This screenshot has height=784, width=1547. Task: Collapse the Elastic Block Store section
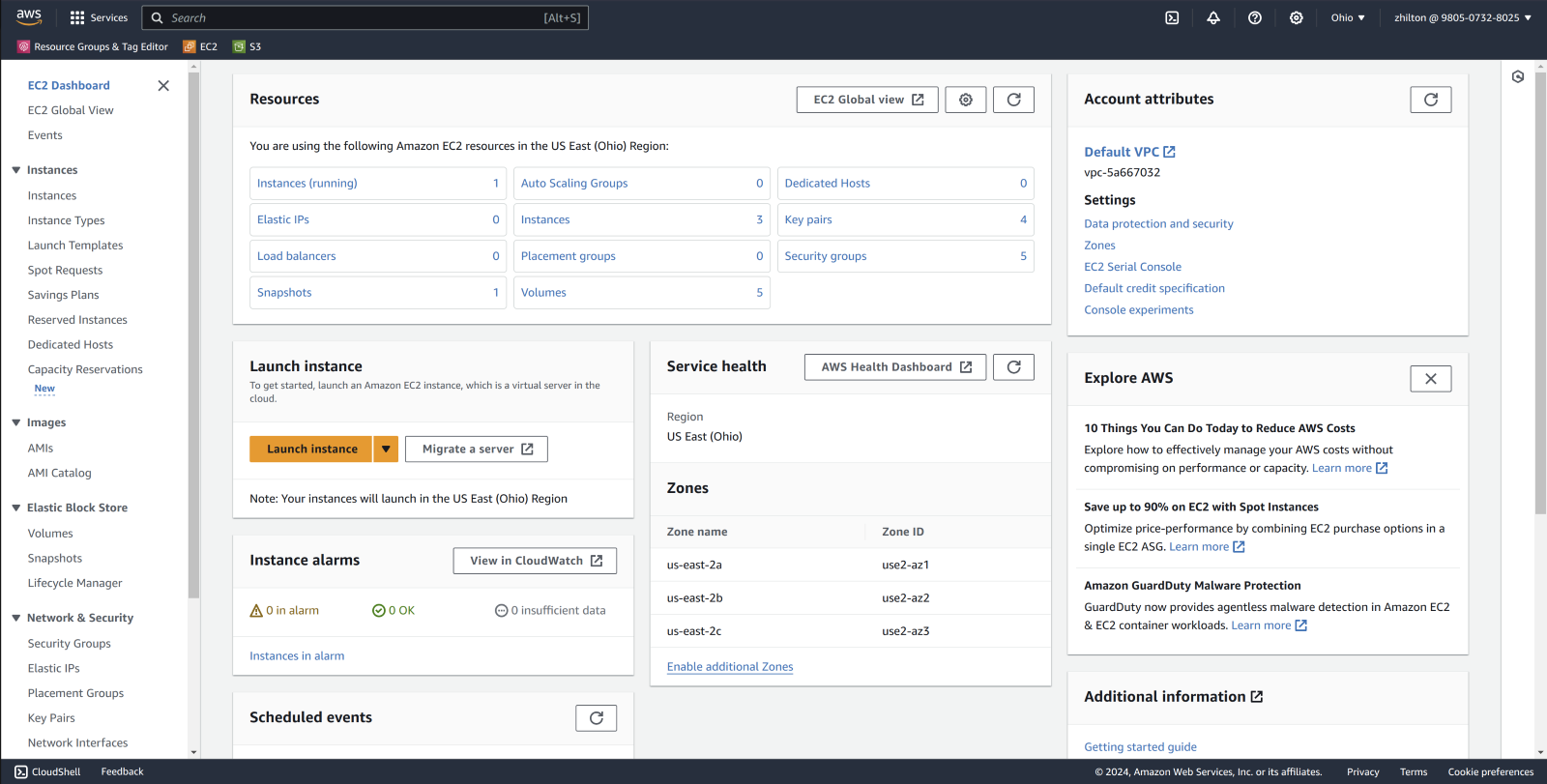(16, 508)
